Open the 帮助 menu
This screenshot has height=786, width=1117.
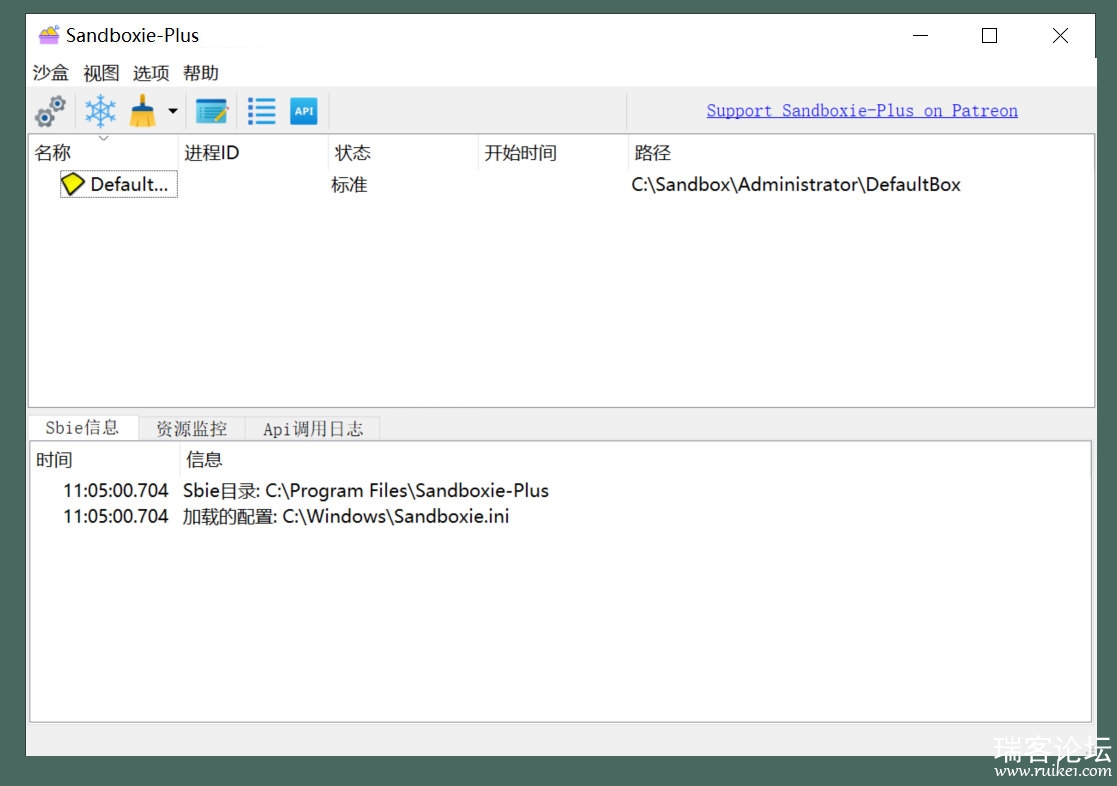tap(201, 73)
